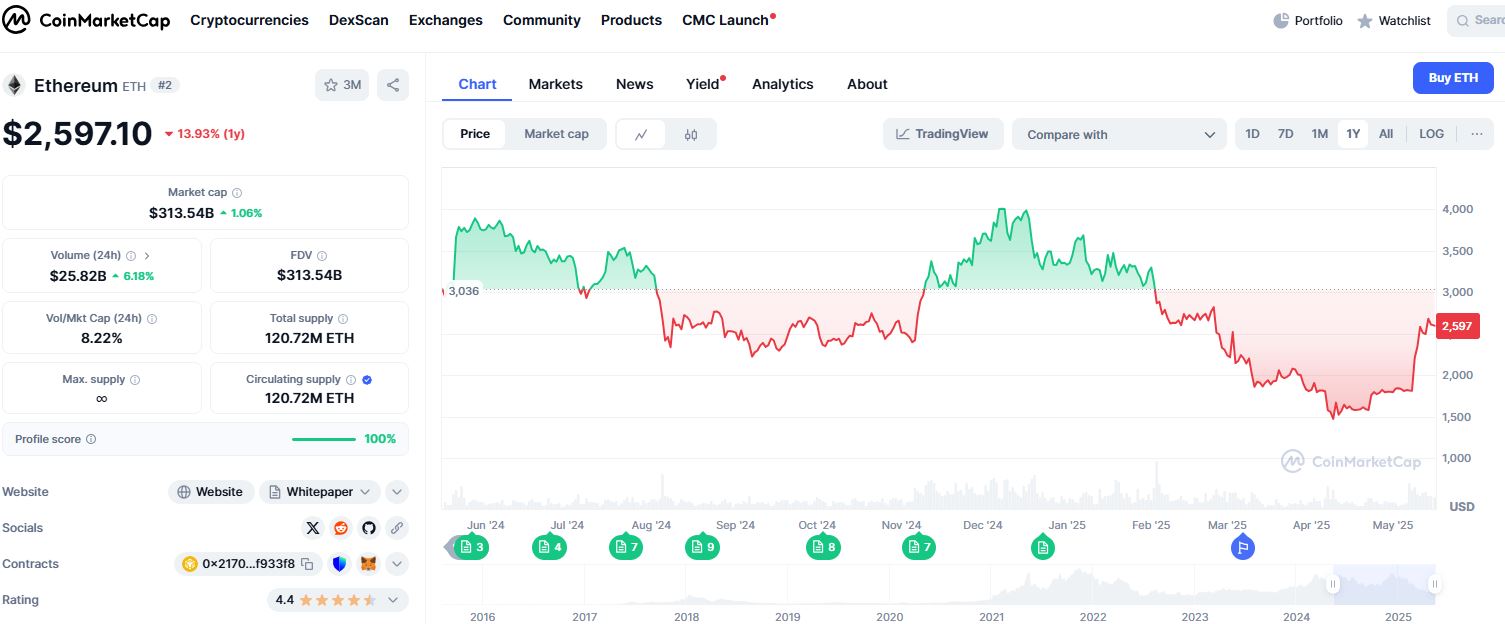Switch to the Yield tab
The width and height of the screenshot is (1505, 624).
(x=704, y=84)
